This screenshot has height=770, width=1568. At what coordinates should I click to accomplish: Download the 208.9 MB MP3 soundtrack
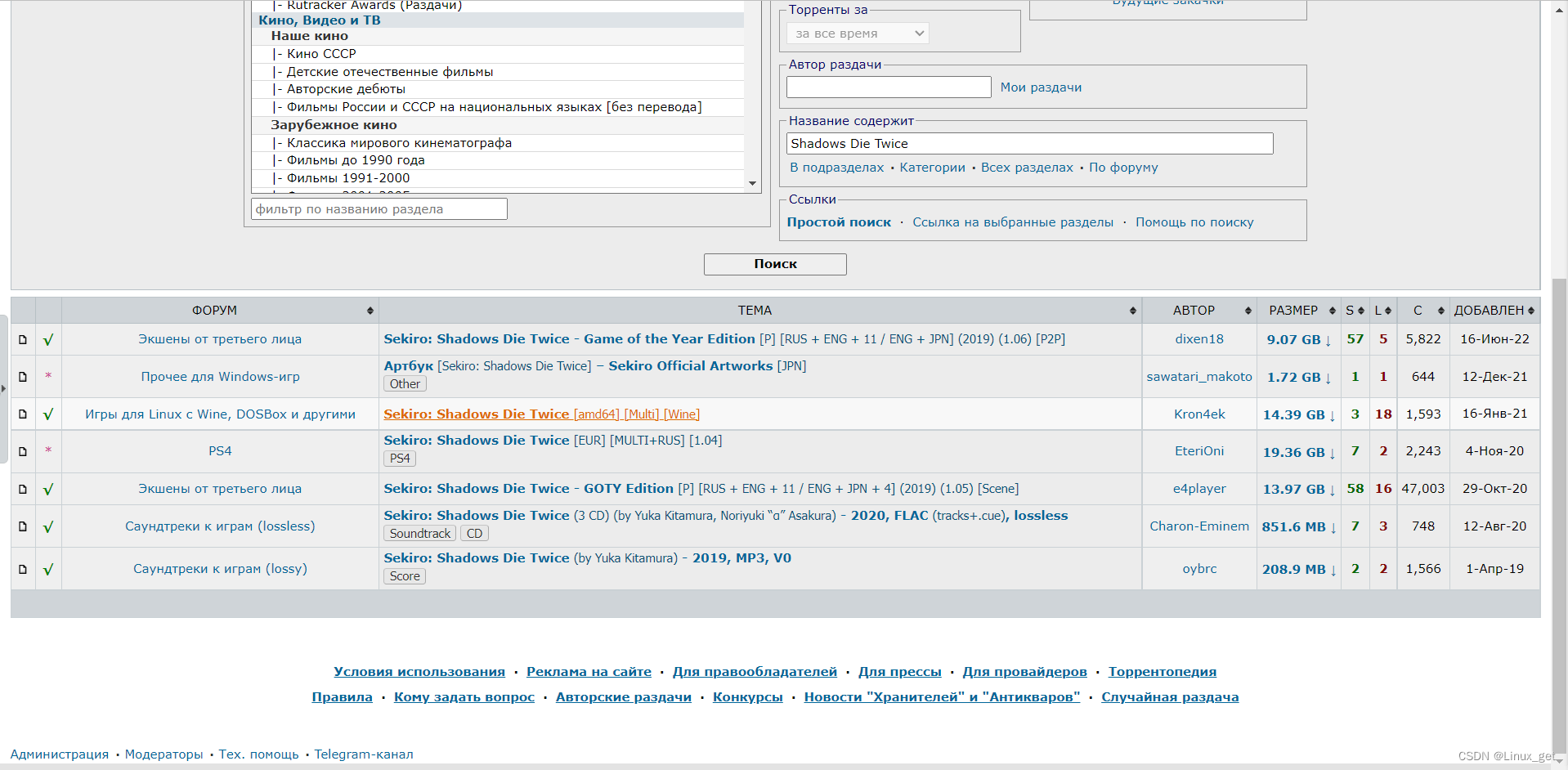tap(1299, 570)
